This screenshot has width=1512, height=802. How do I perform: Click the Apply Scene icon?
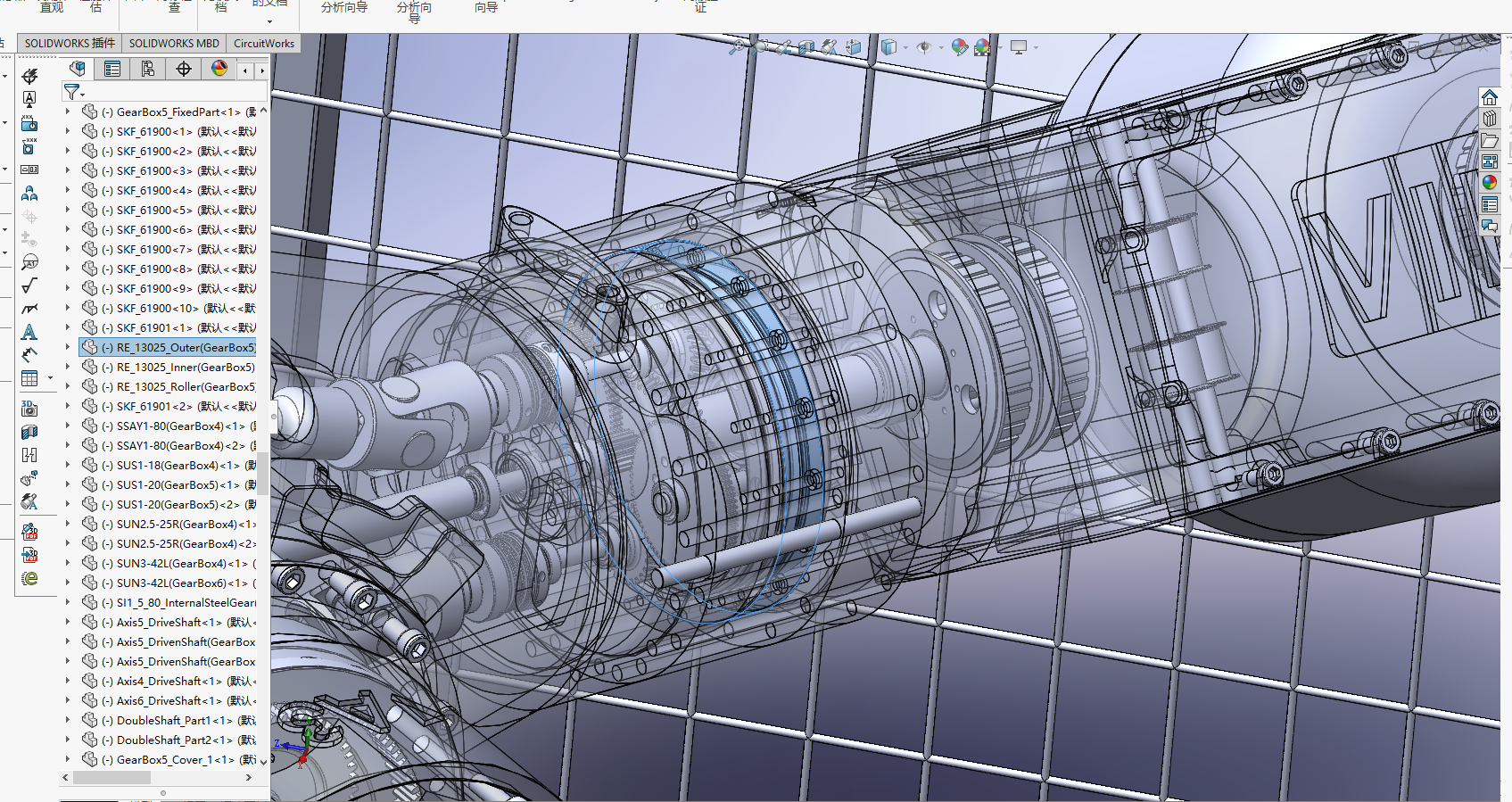[x=982, y=47]
